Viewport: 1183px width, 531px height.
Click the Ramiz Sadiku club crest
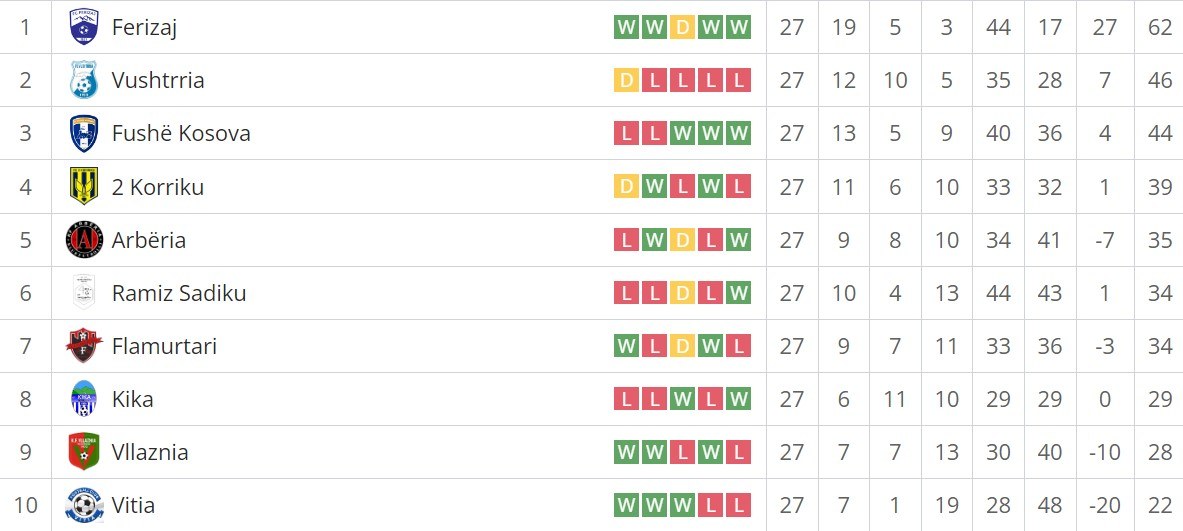tap(84, 293)
